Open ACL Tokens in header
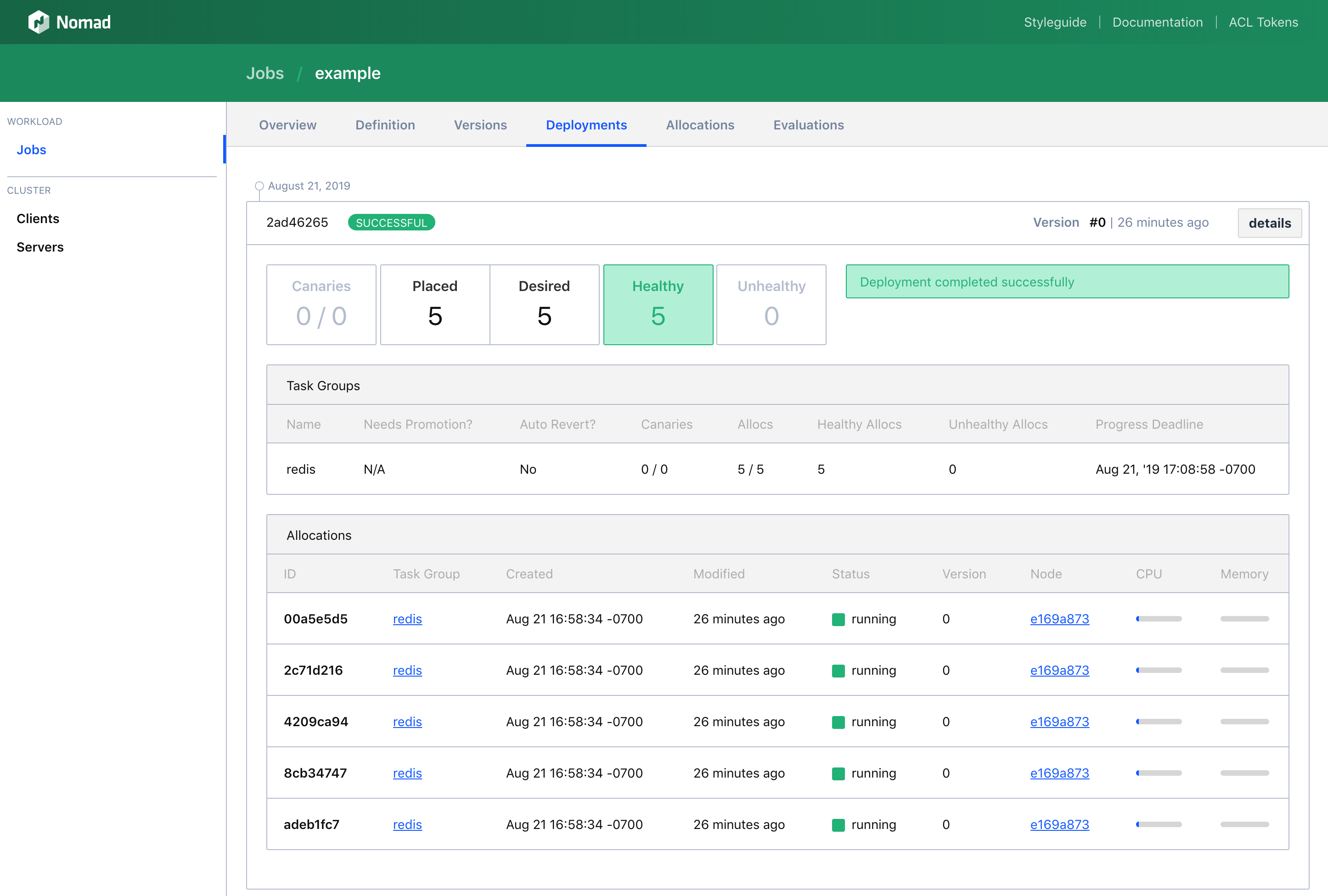Viewport: 1328px width, 896px height. 1263,22
